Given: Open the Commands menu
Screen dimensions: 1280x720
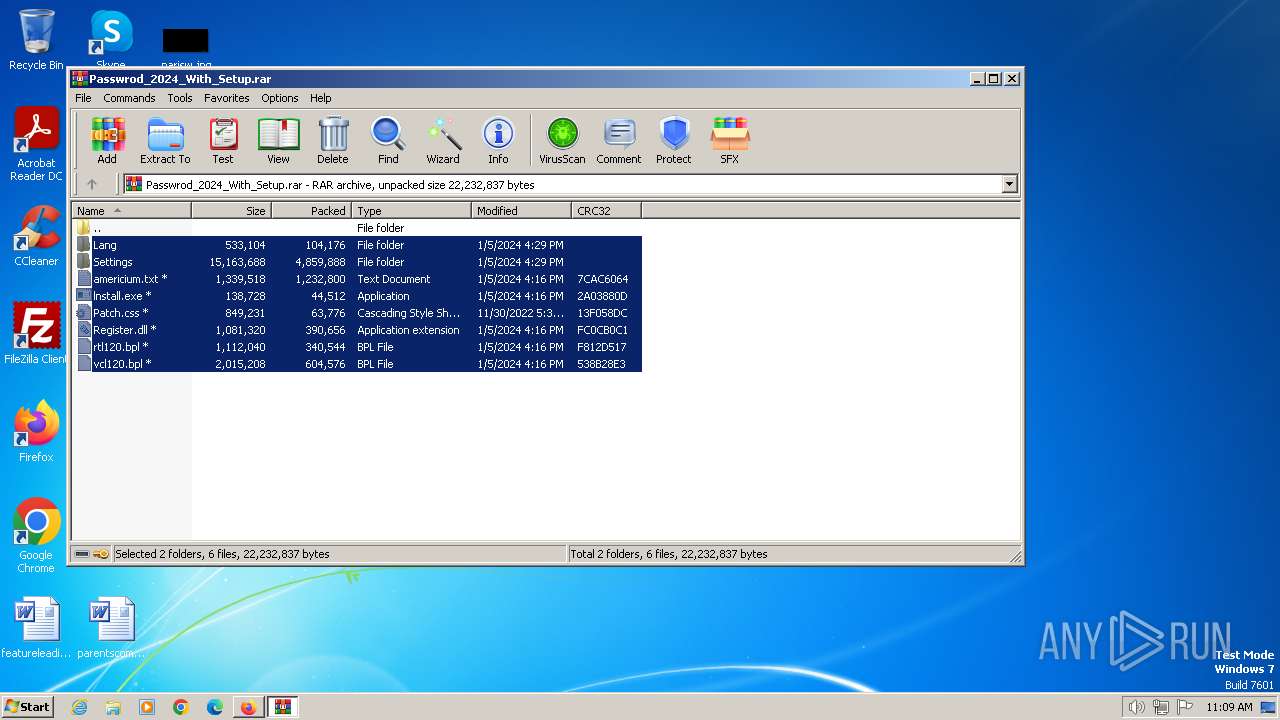Looking at the screenshot, I should click(129, 98).
